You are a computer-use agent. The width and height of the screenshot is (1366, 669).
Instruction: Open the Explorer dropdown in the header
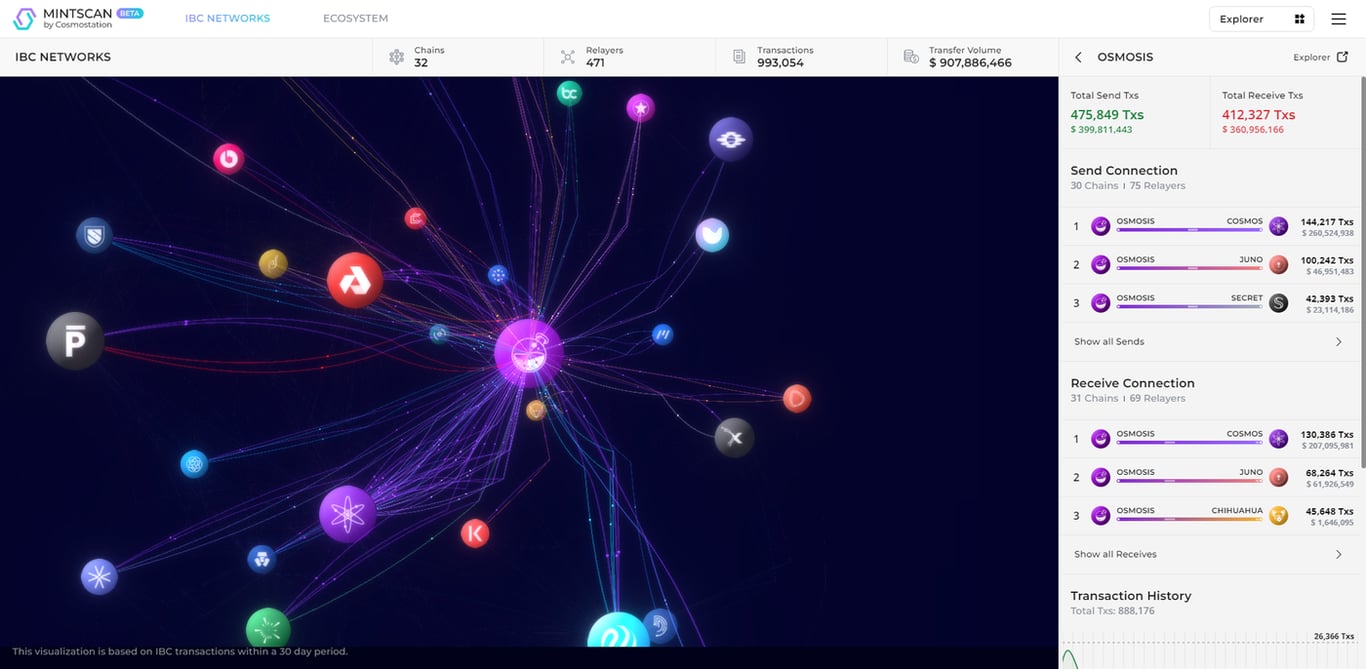point(1263,19)
